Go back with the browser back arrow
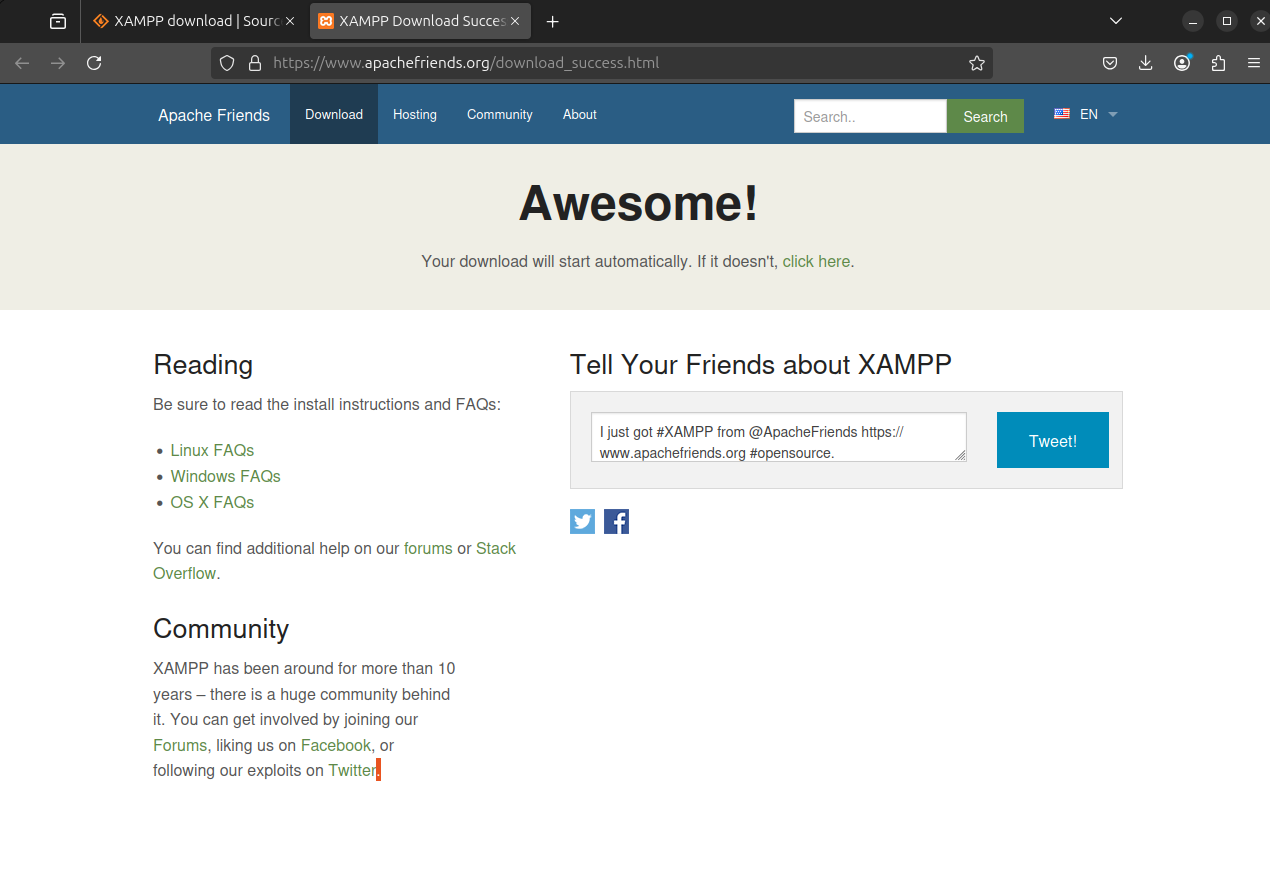The image size is (1270, 891). click(22, 63)
